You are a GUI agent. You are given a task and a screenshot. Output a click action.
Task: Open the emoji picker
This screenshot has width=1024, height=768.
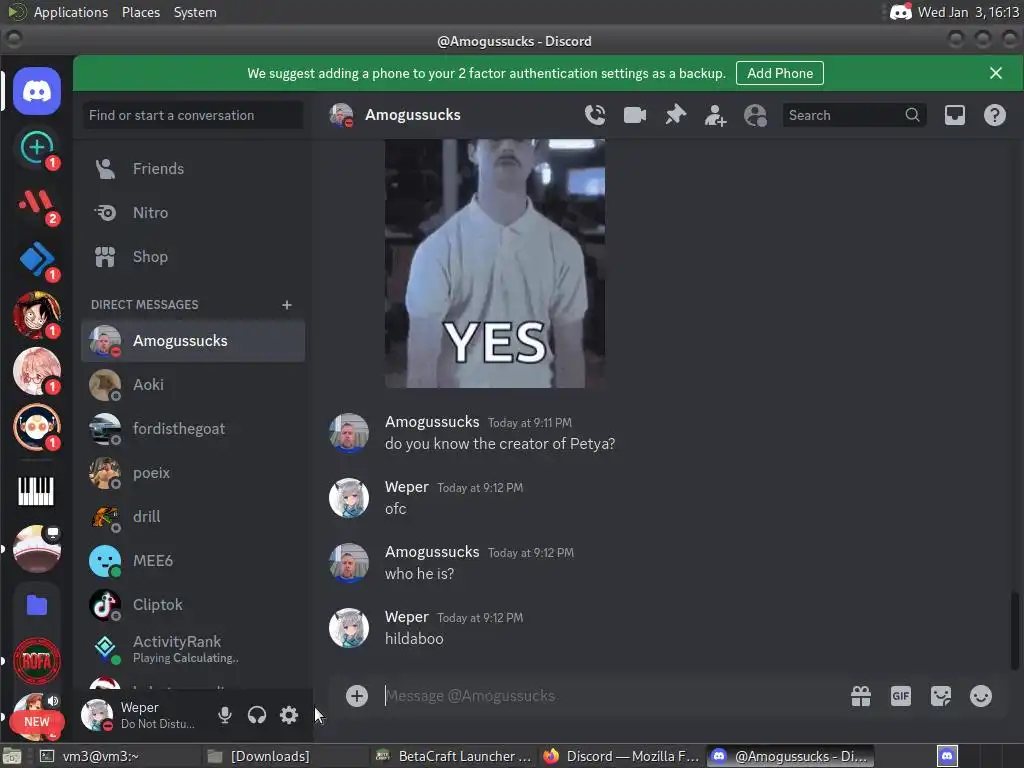[x=980, y=696]
